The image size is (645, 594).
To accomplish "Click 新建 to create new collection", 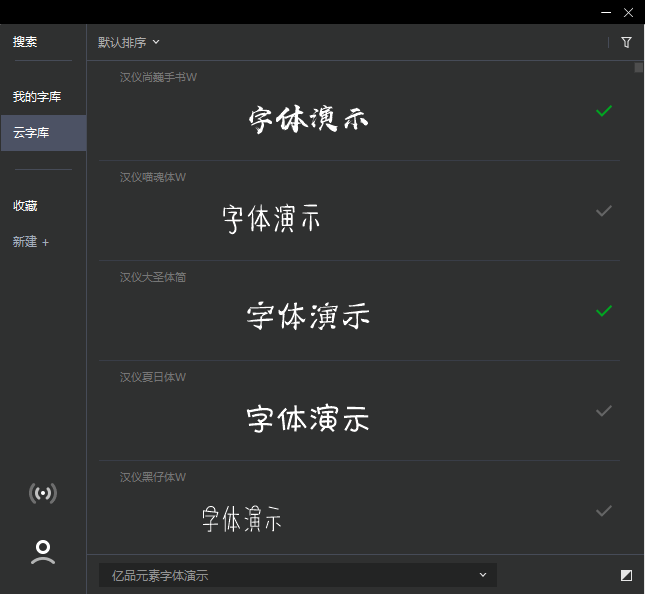I will (25, 242).
